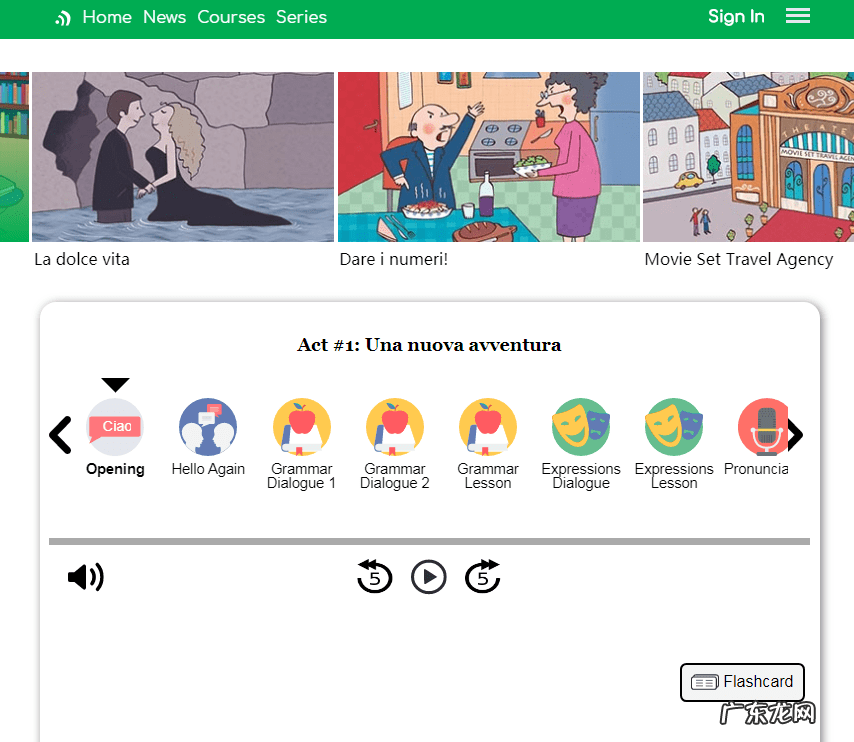Open the Grammar Lesson apple icon
Image resolution: width=854 pixels, height=742 pixels.
(488, 427)
